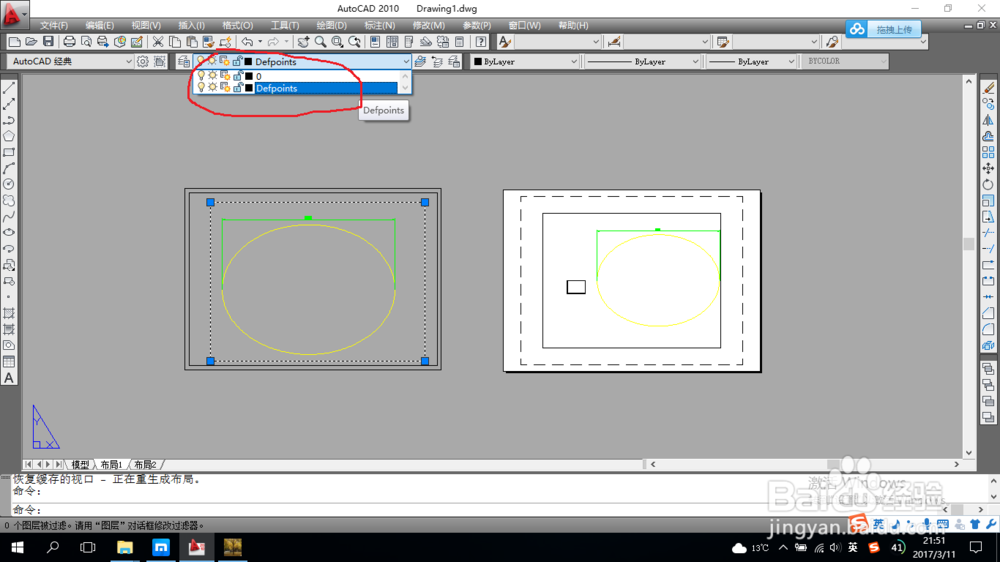Screen dimensions: 1000x562
Task: Select the Multiline Text A tool
Action: click(x=9, y=378)
